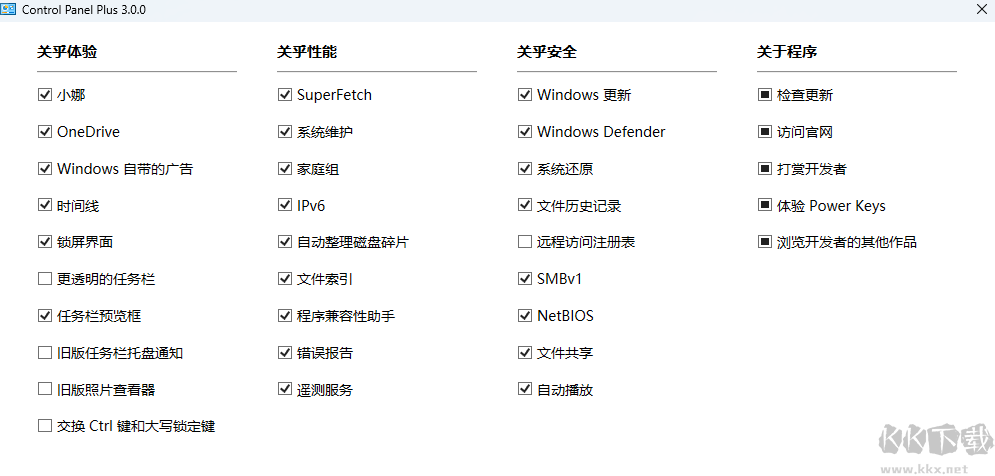Viewport: 995px width, 476px height.
Task: Enable 旧版照片查看器 checkbox
Action: [x=44, y=389]
